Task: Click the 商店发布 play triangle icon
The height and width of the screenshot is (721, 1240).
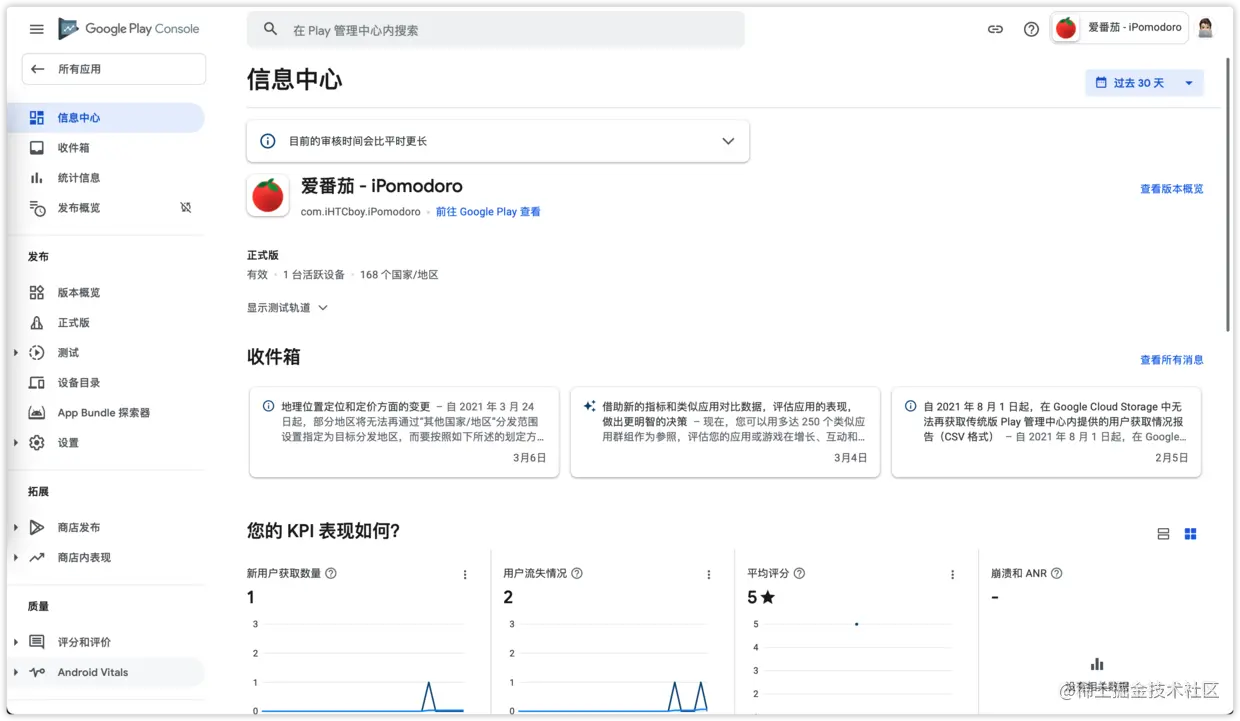Action: [x=37, y=528]
